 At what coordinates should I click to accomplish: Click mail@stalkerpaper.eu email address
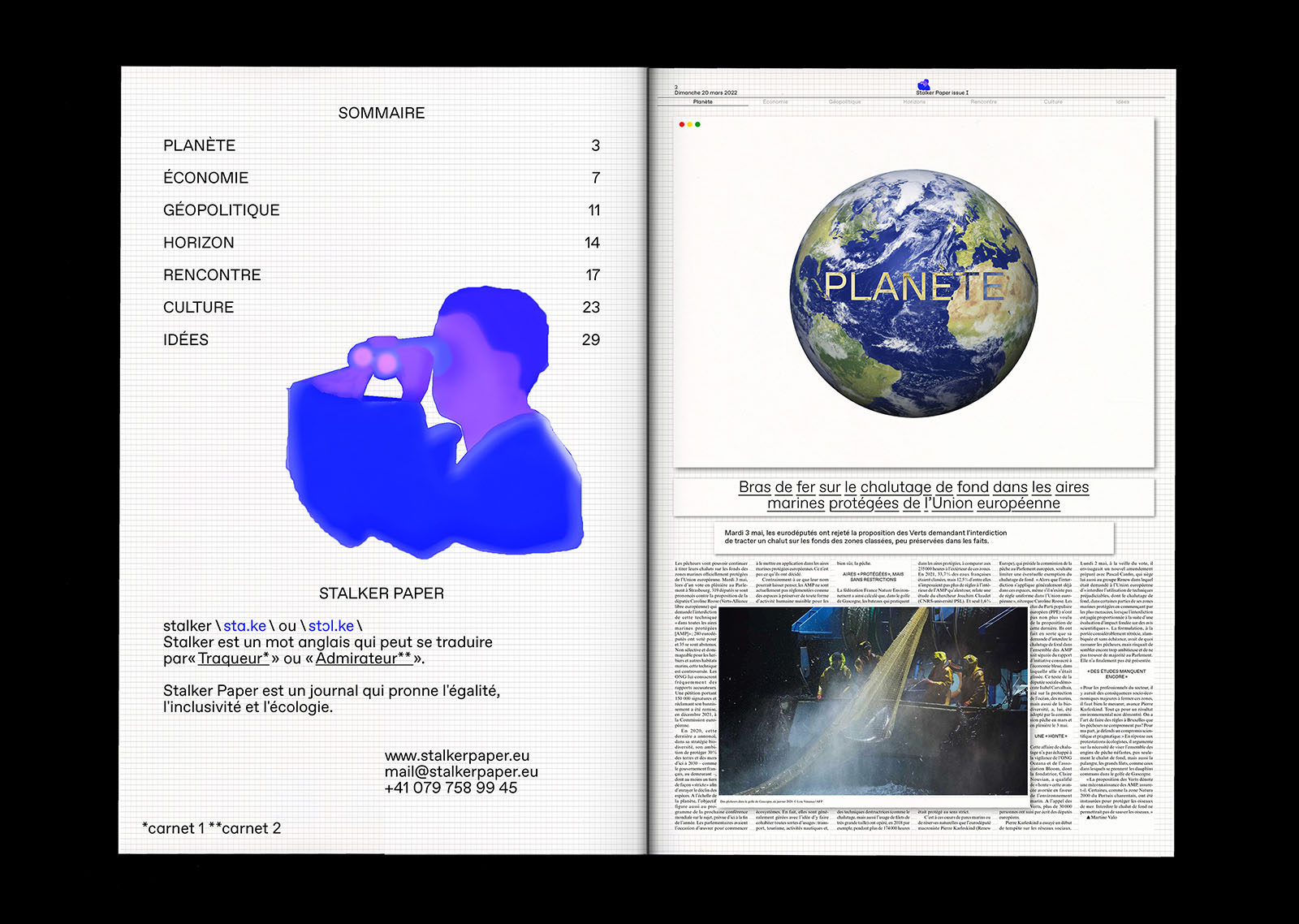[x=461, y=772]
